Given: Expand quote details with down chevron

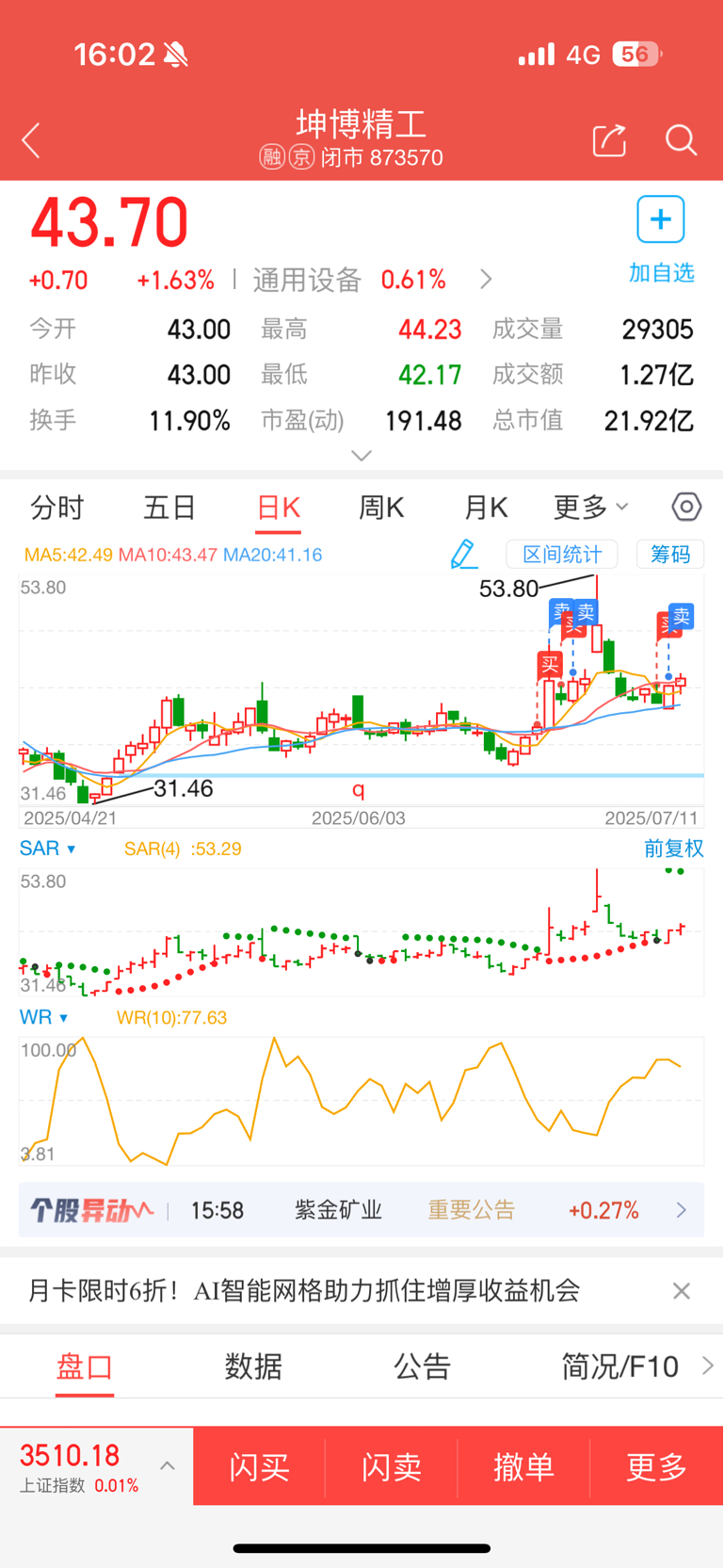Looking at the screenshot, I should point(362,455).
